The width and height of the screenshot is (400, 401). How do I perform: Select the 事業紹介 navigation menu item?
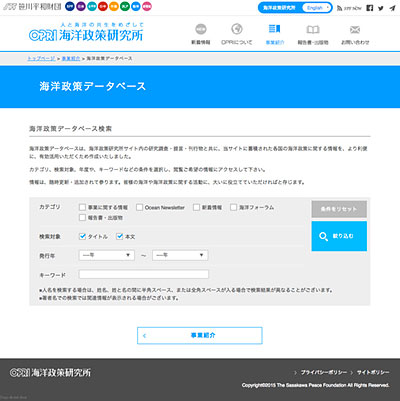[275, 34]
